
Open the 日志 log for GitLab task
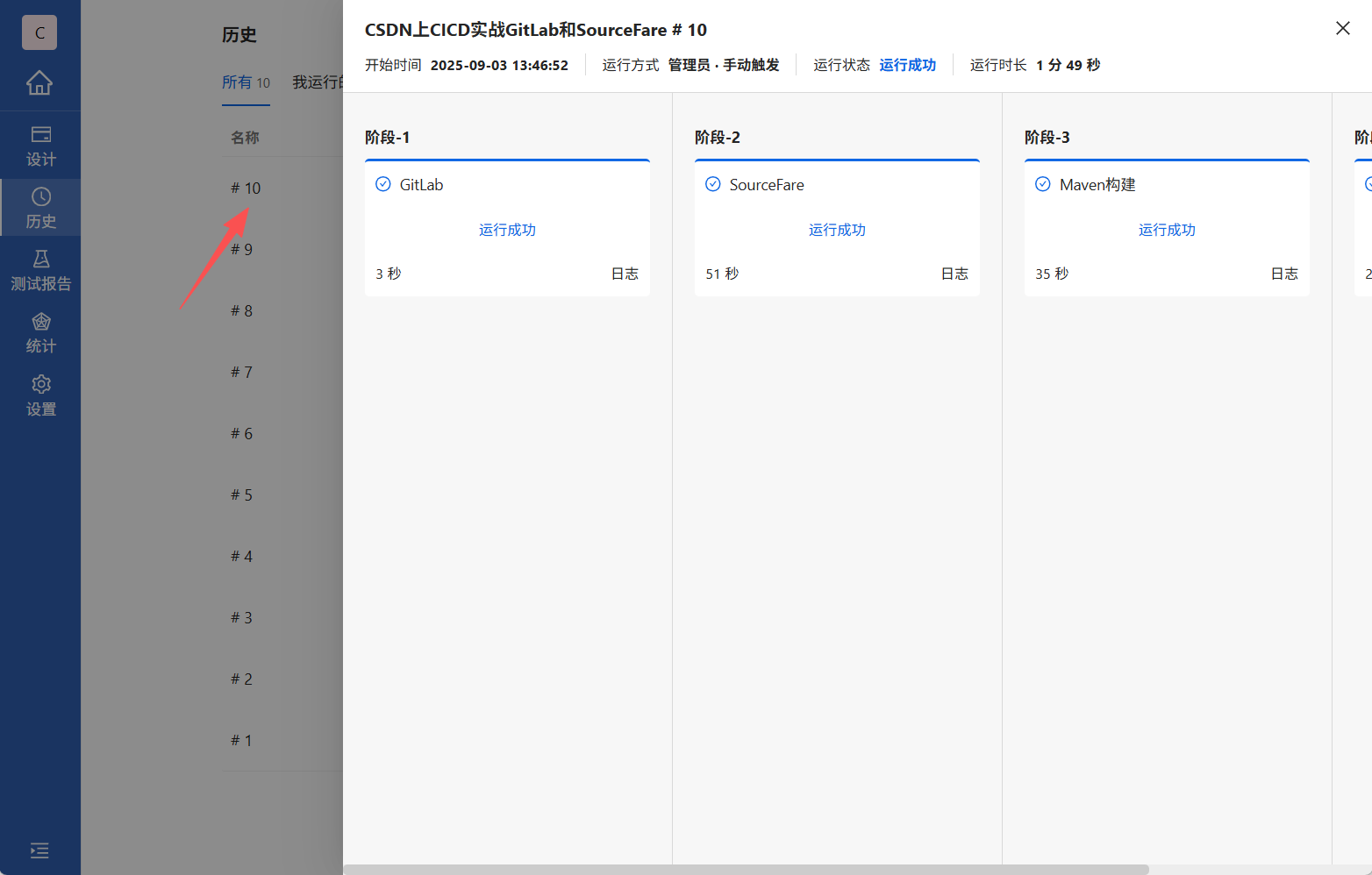coord(625,274)
